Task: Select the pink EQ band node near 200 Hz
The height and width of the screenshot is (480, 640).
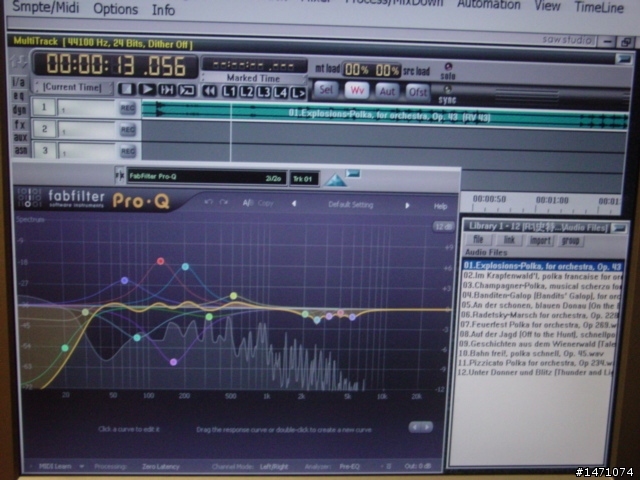Action: click(x=173, y=362)
